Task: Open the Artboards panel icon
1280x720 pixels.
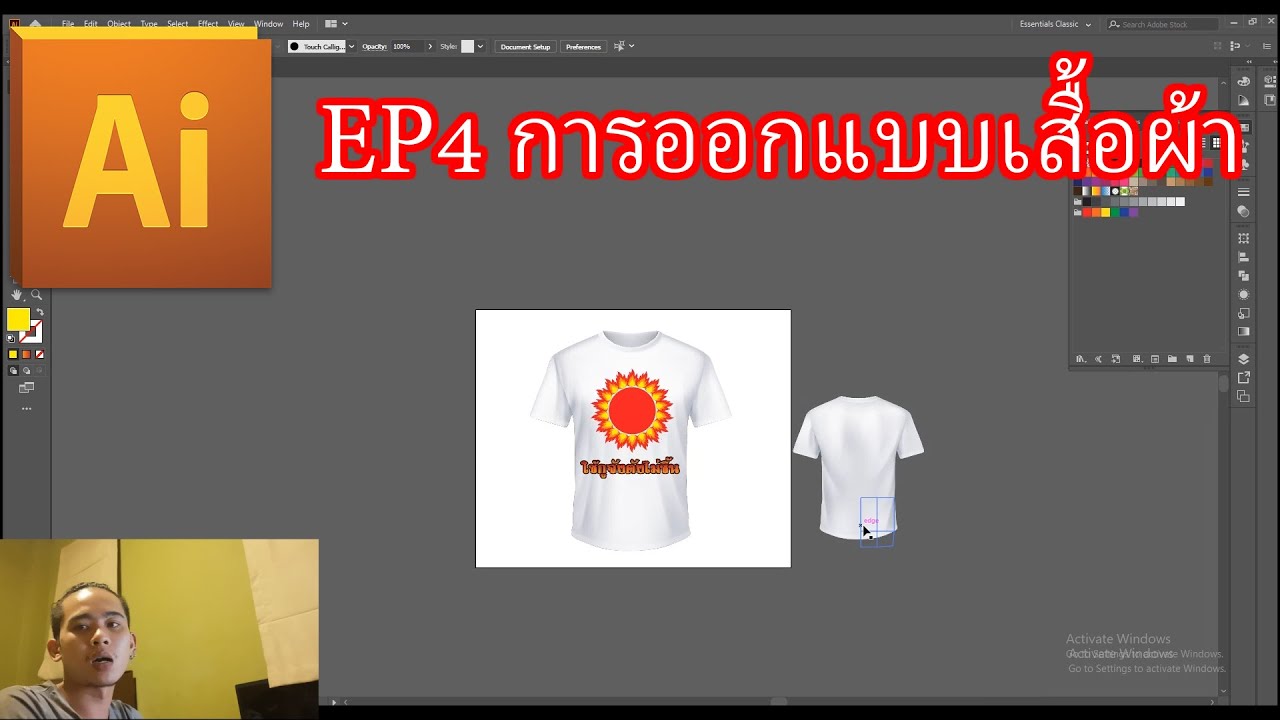Action: coord(1244,396)
